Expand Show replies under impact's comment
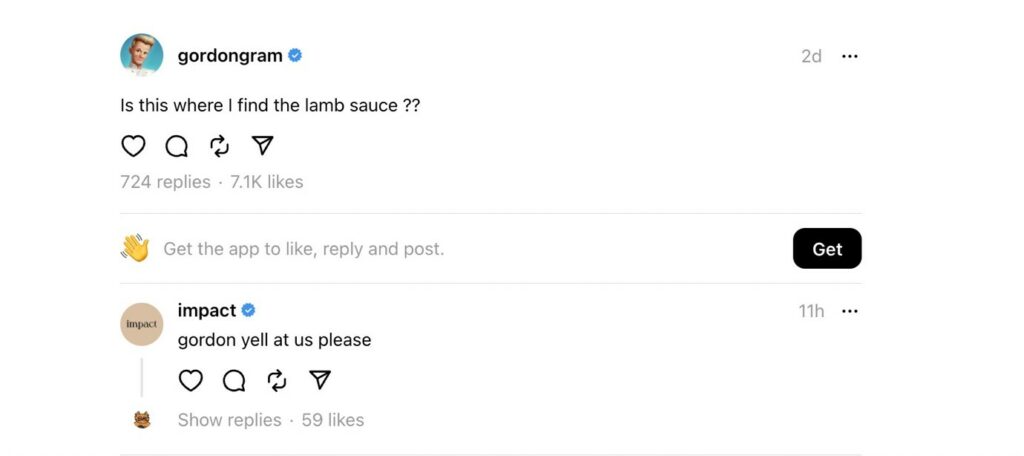The image size is (1024, 456). tap(229, 420)
